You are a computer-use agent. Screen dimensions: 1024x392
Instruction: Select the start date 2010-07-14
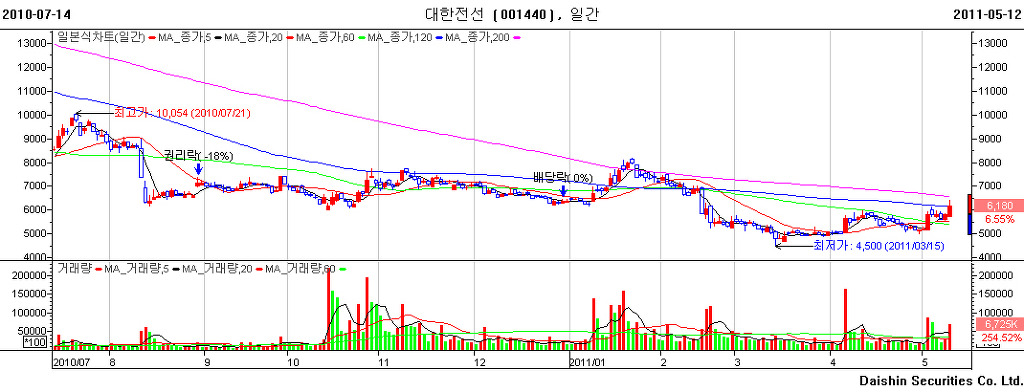coord(37,14)
